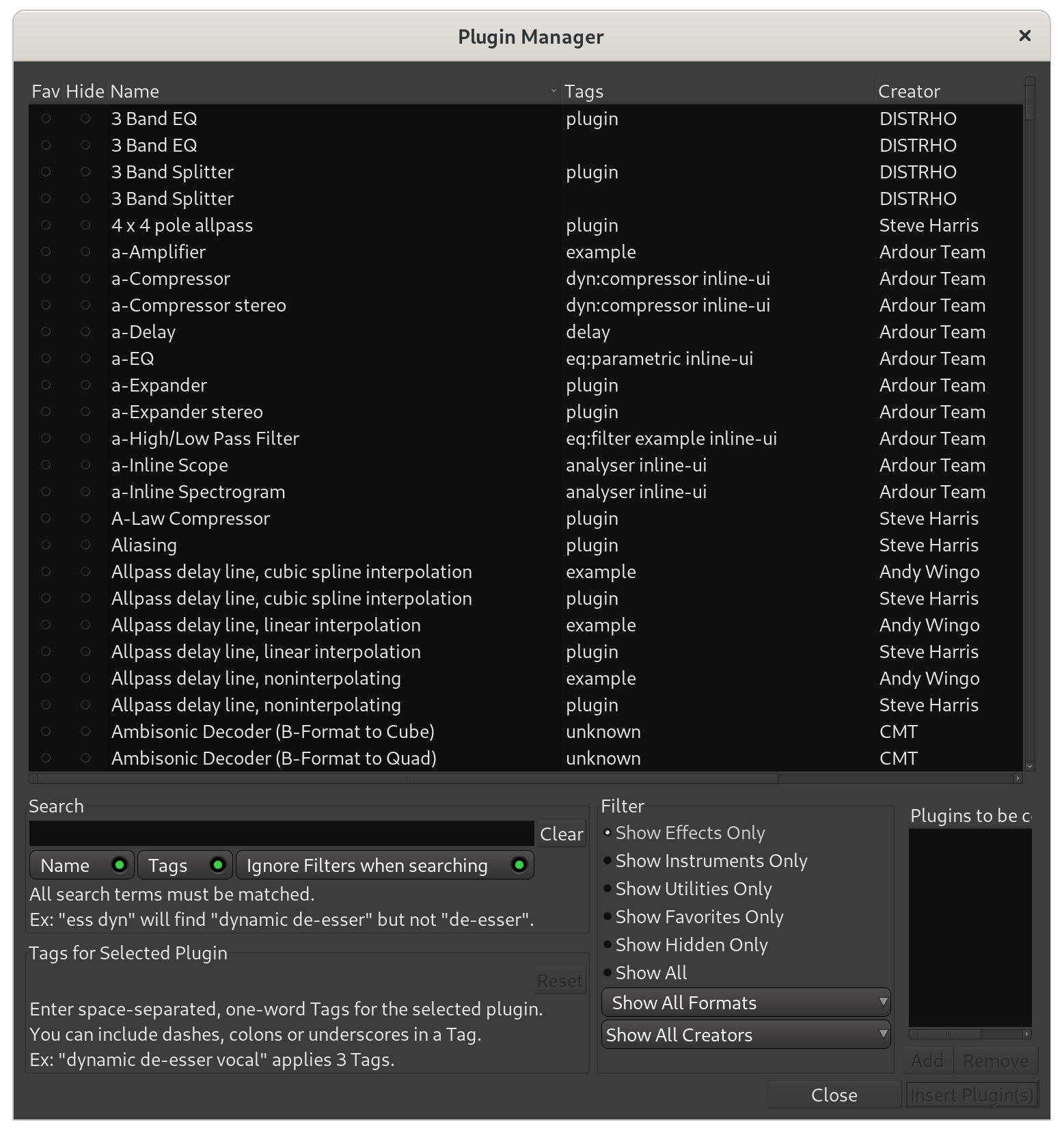This screenshot has width=1064, height=1133.
Task: Favorite the a-EQ plugin
Action: [x=46, y=359]
